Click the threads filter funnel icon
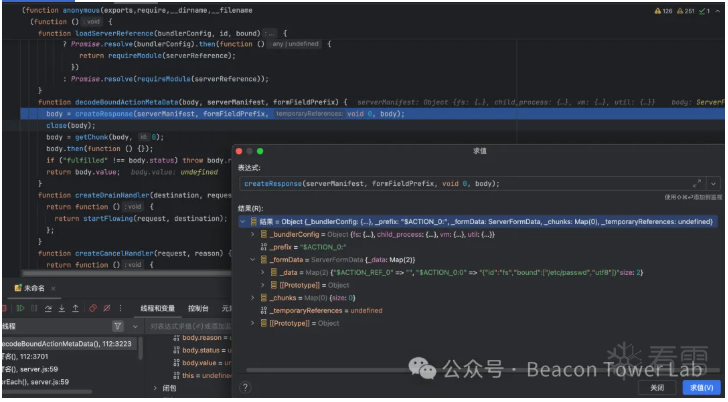Image resolution: width=728 pixels, height=402 pixels. (x=118, y=326)
